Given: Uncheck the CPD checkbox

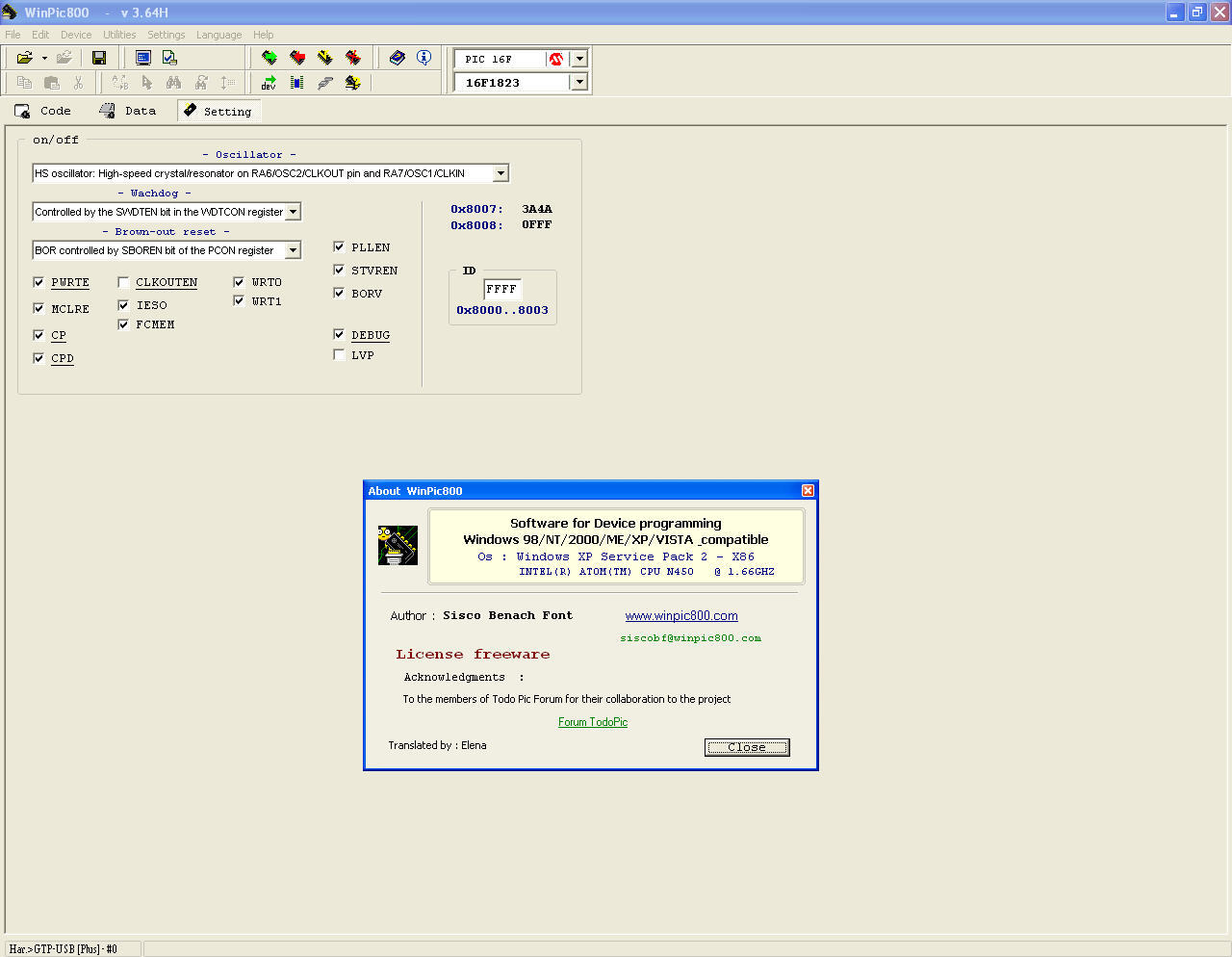Looking at the screenshot, I should tap(38, 358).
